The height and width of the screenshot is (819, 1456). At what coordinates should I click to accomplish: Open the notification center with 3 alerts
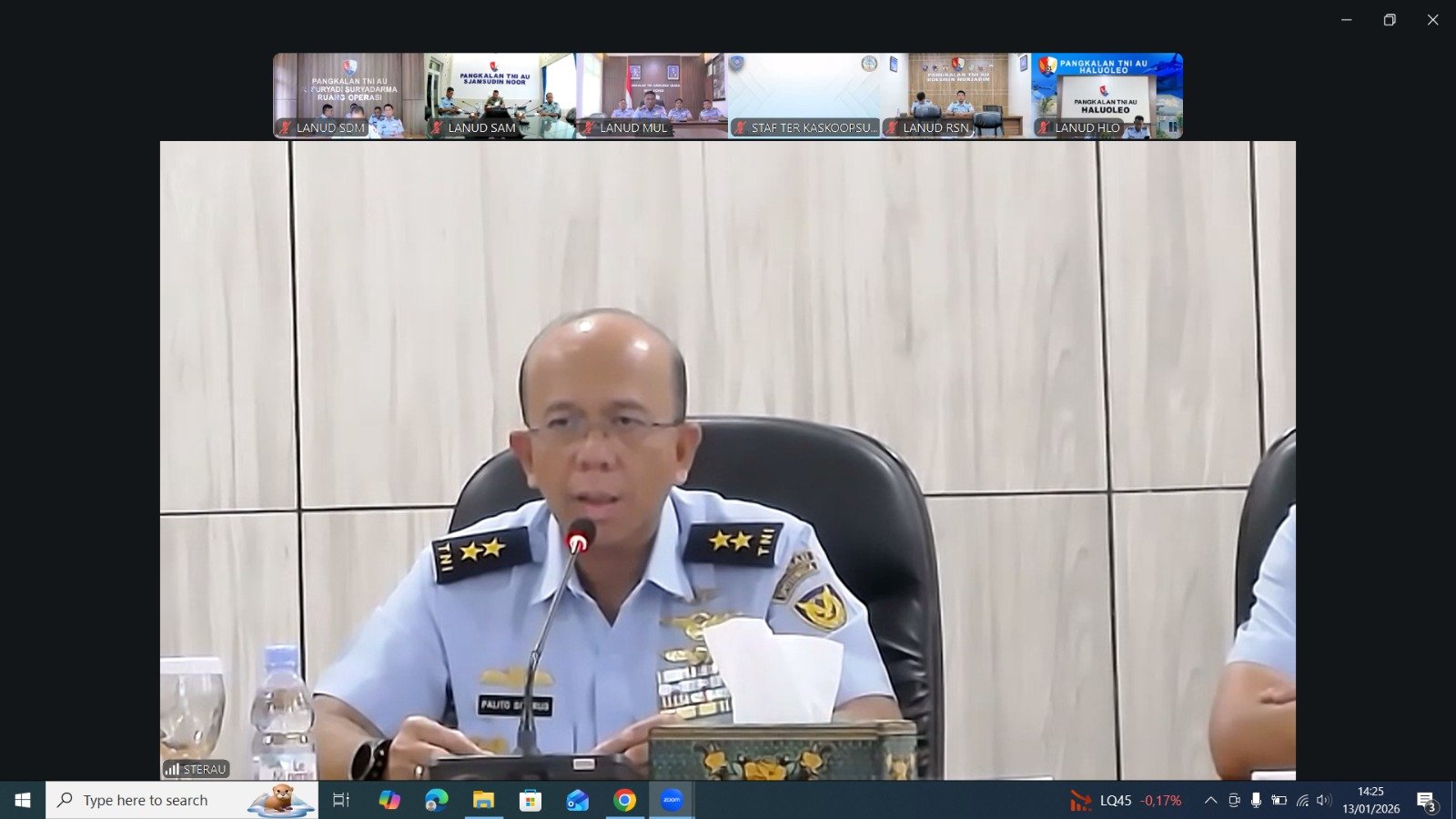click(x=1426, y=800)
